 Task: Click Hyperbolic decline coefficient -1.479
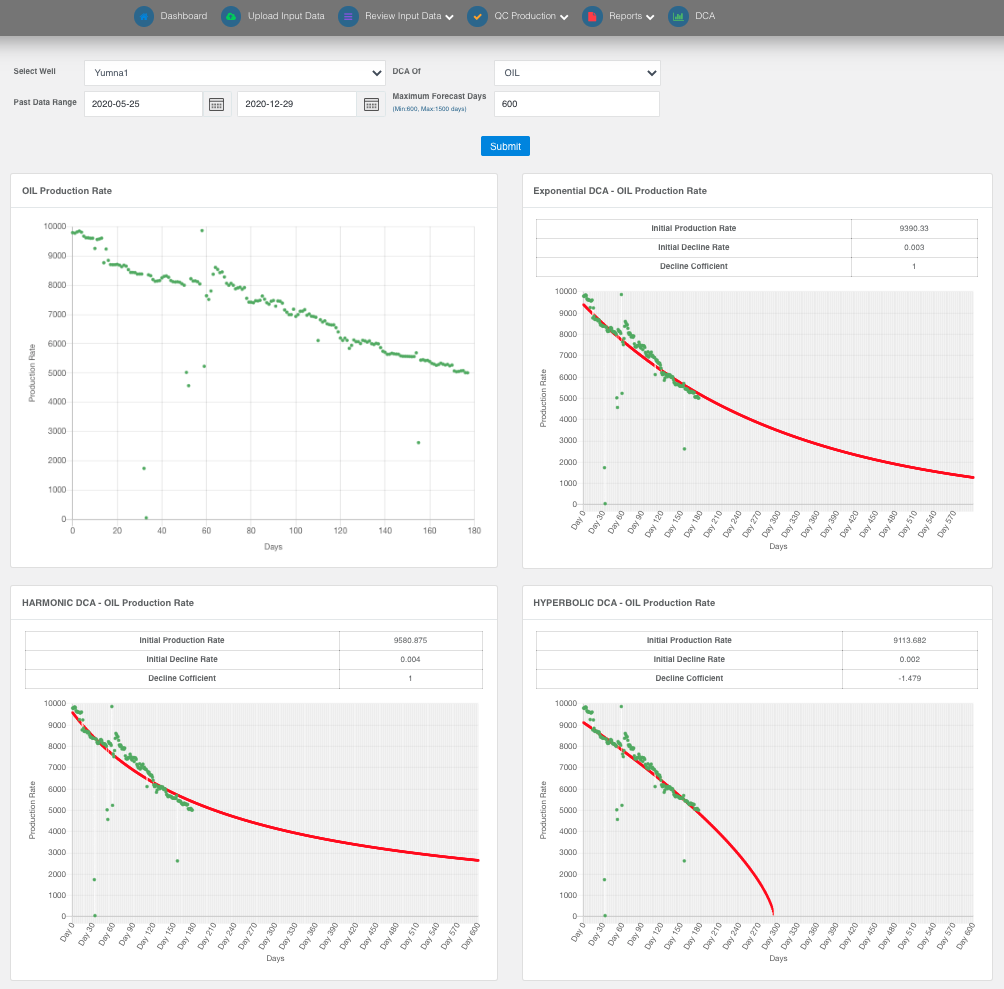tap(910, 679)
